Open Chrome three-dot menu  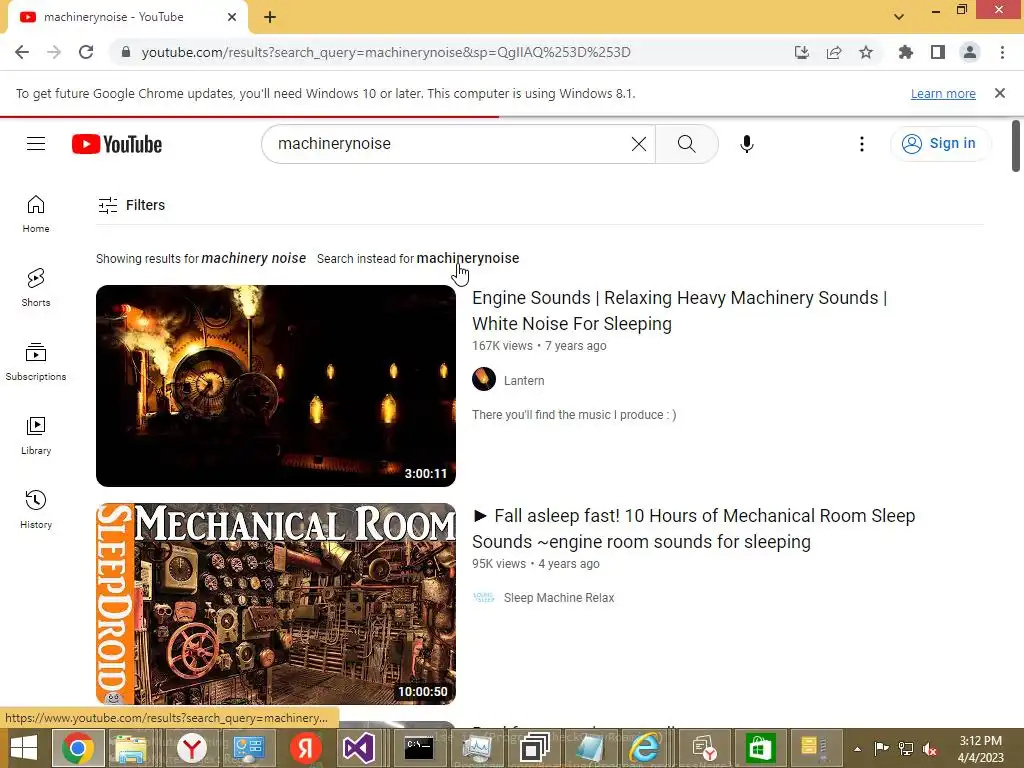(x=1002, y=52)
